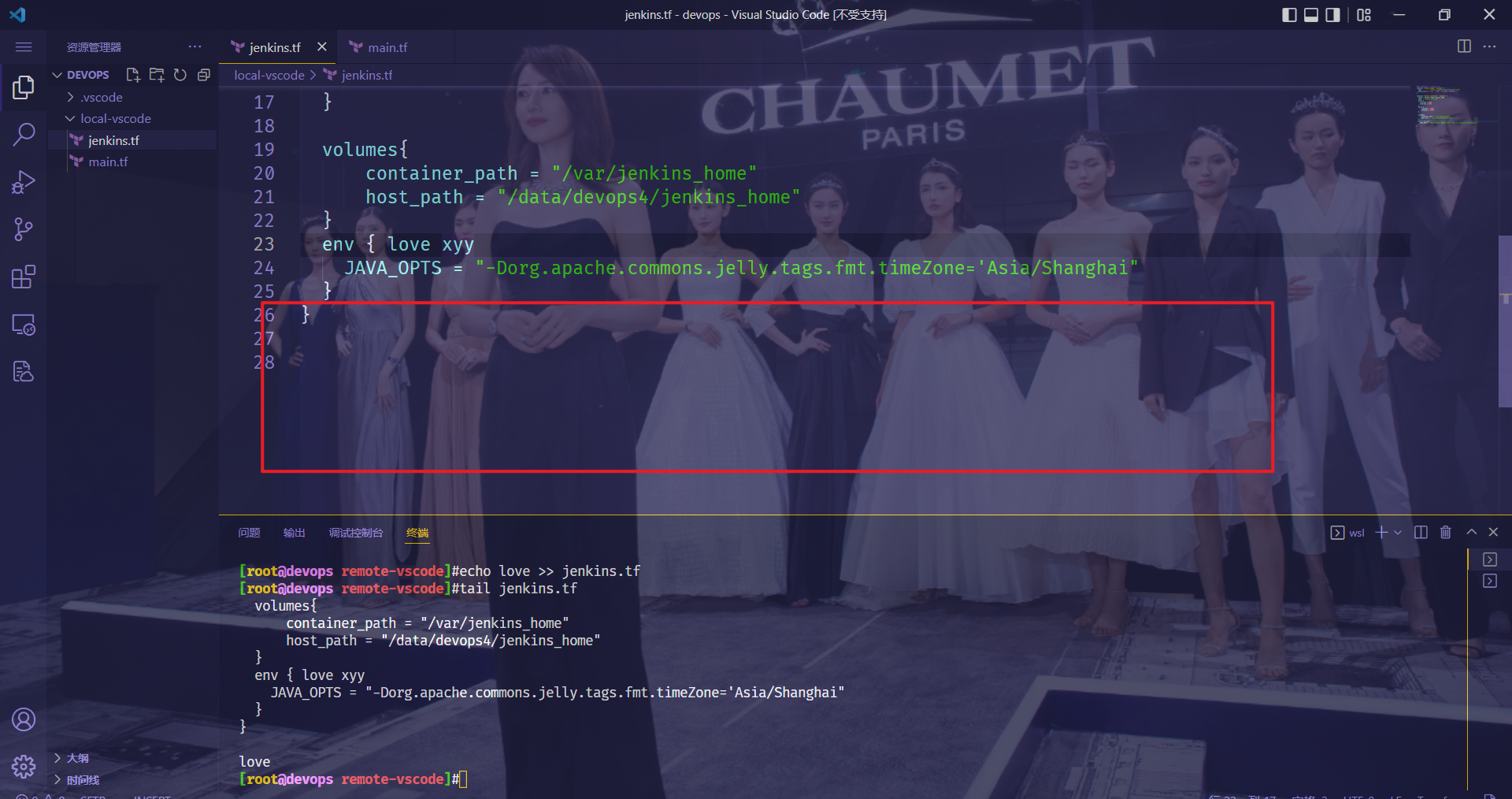Viewport: 1512px width, 799px height.
Task: Toggle bottom panel visibility in title bar
Action: click(1311, 15)
